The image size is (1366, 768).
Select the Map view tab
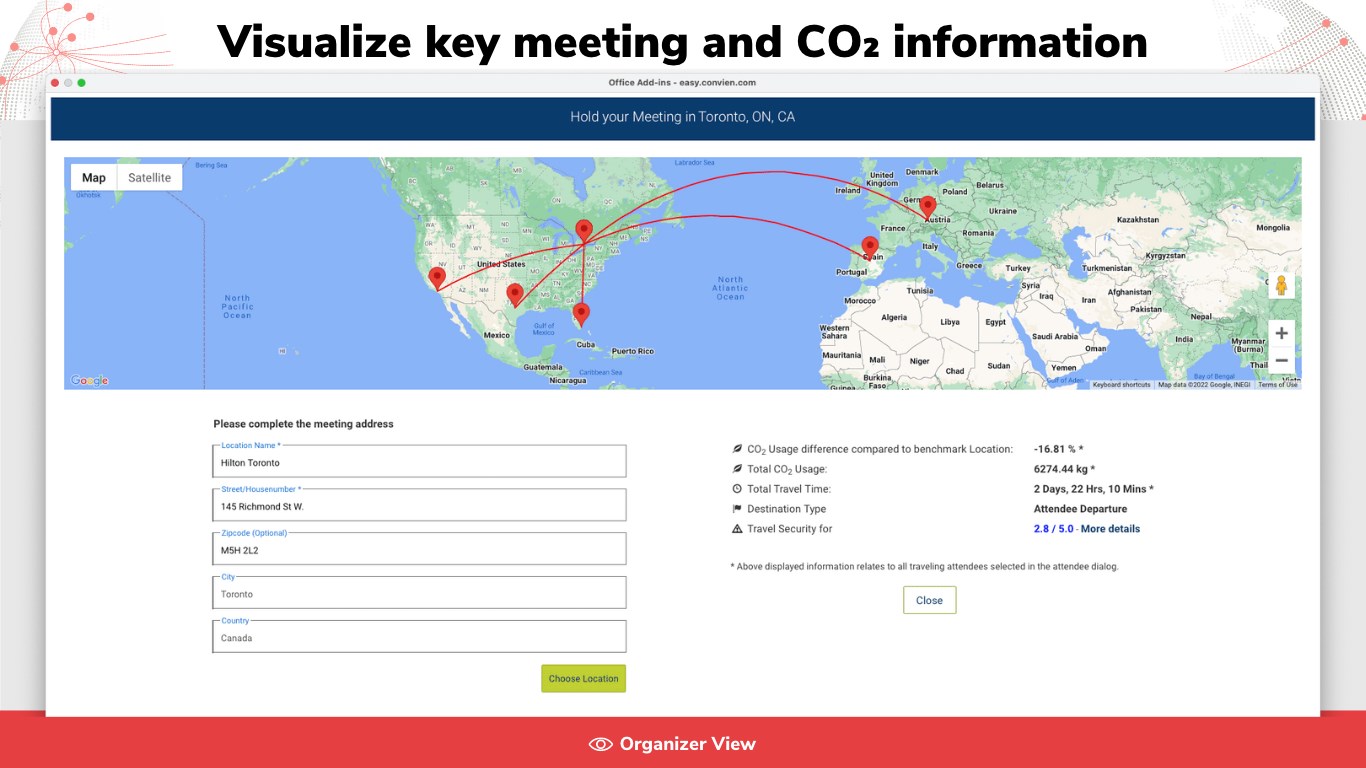point(94,178)
